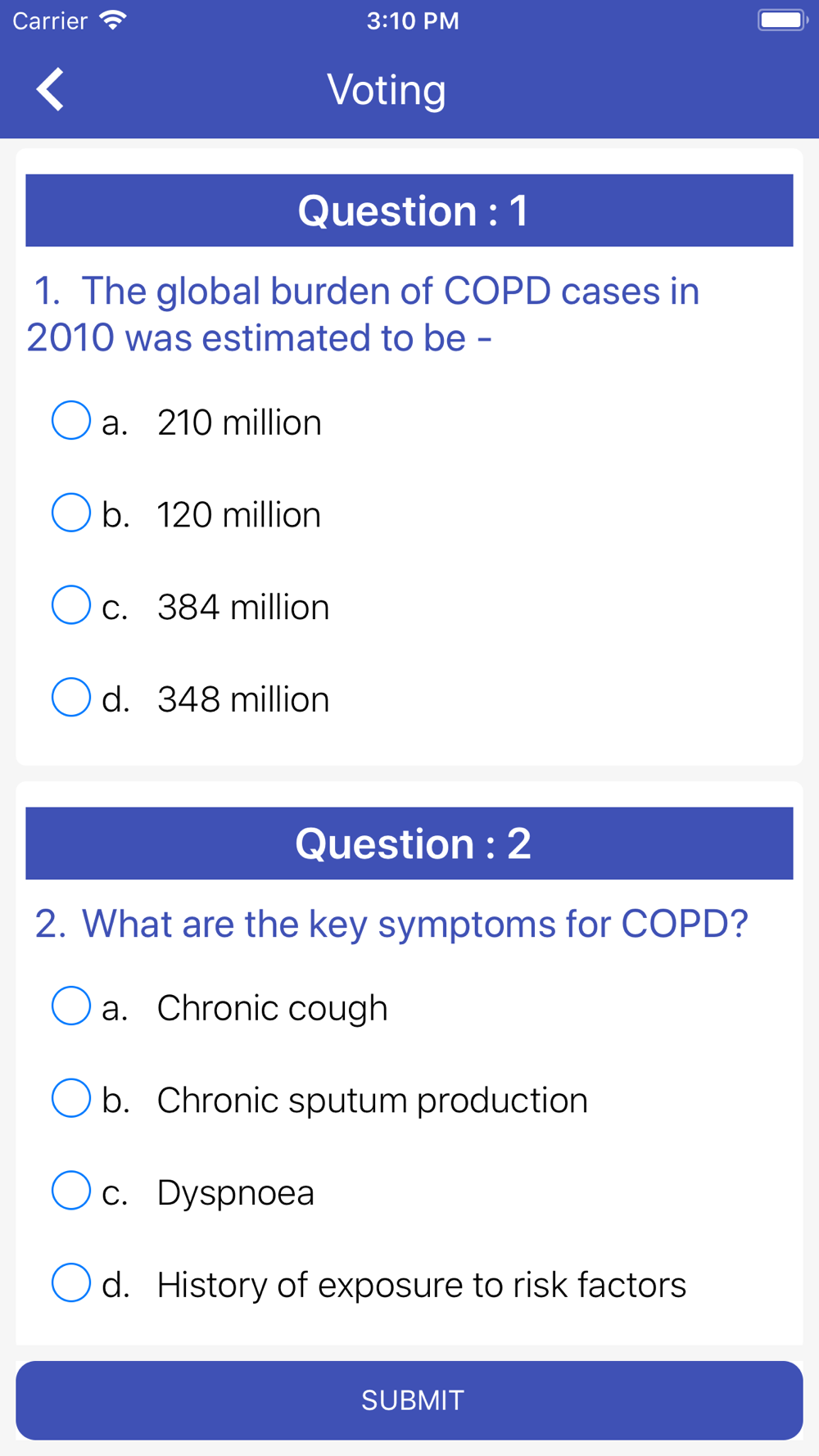Select History of exposure to risk factors
This screenshot has width=819, height=1456.
point(71,1283)
